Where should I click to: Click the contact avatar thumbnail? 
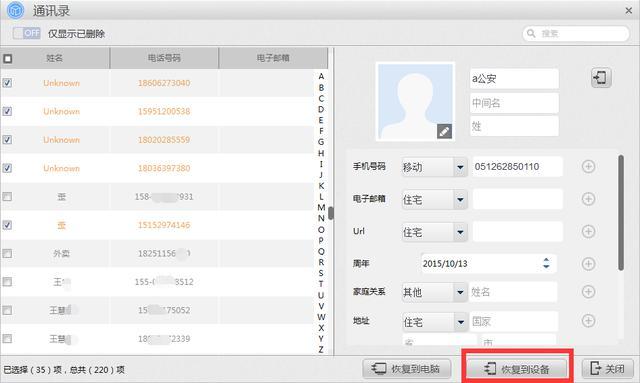click(415, 101)
